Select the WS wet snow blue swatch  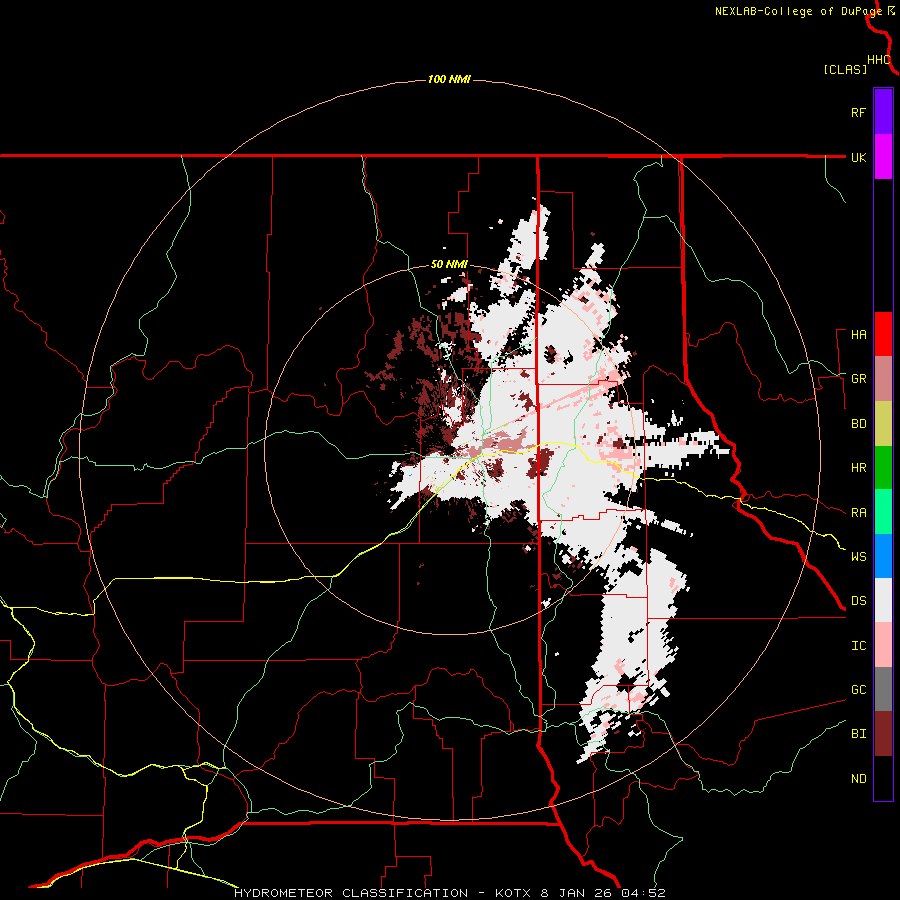click(883, 556)
